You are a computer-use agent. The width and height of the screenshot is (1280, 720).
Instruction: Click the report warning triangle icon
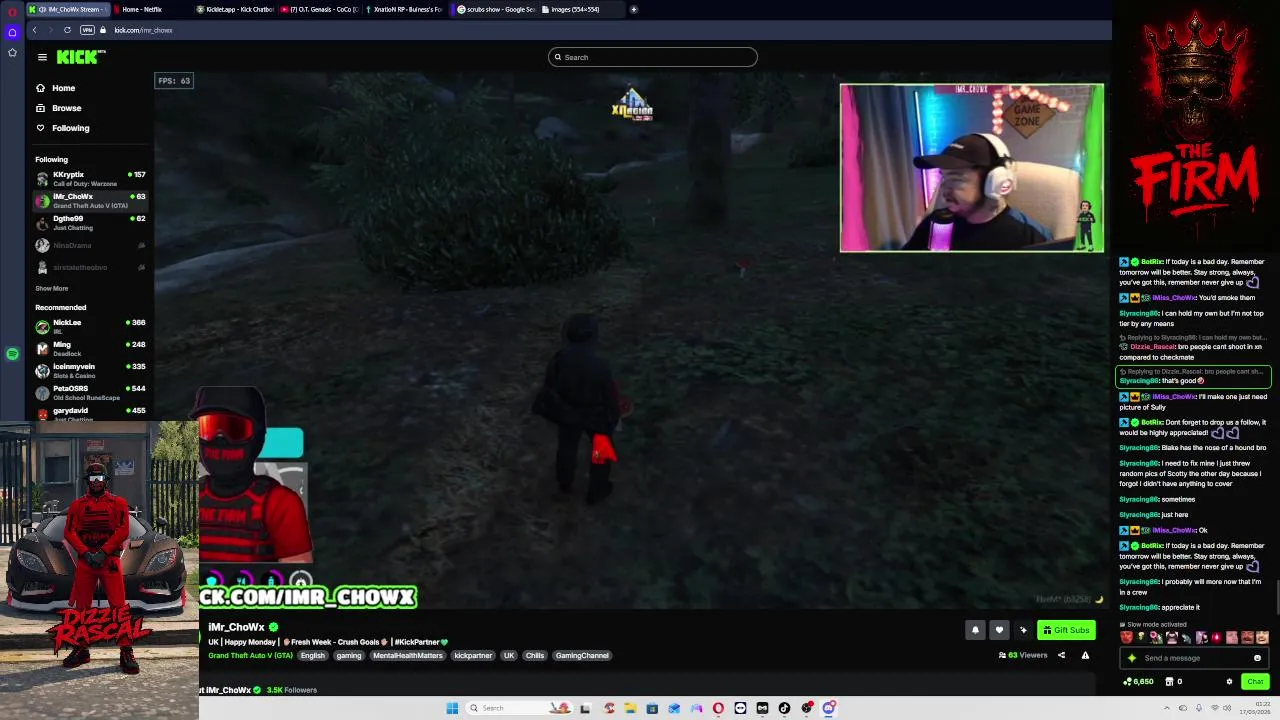coord(1085,655)
